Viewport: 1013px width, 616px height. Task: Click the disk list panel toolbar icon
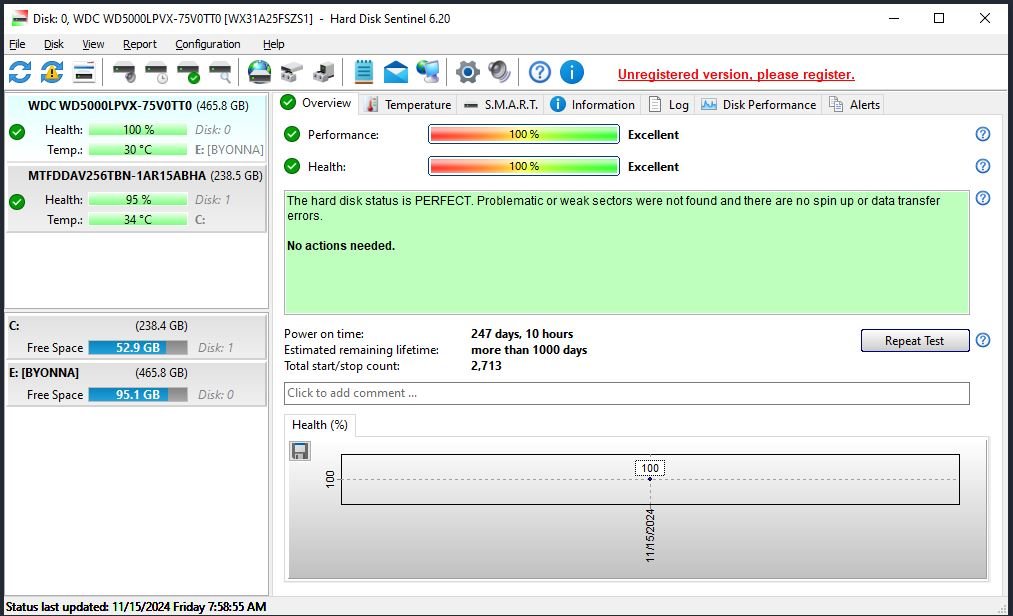[84, 72]
